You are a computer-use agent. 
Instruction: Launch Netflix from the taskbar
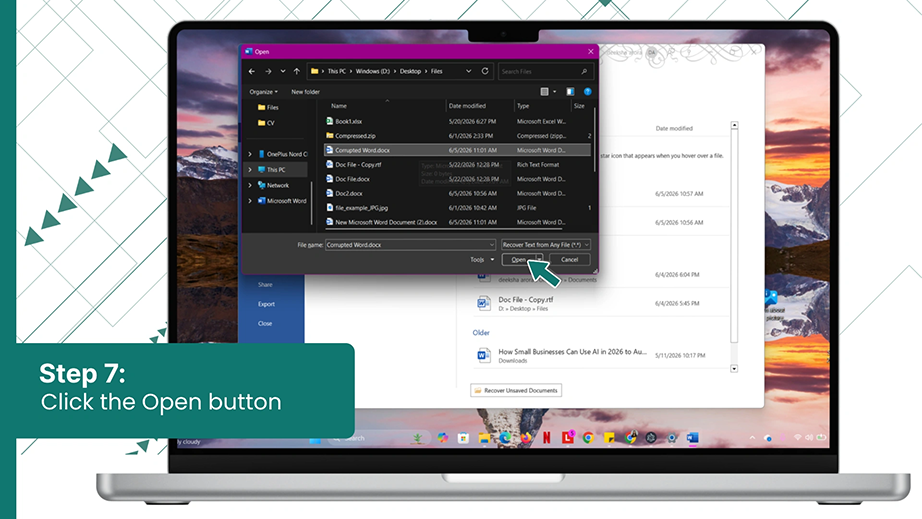pyautogui.click(x=547, y=438)
